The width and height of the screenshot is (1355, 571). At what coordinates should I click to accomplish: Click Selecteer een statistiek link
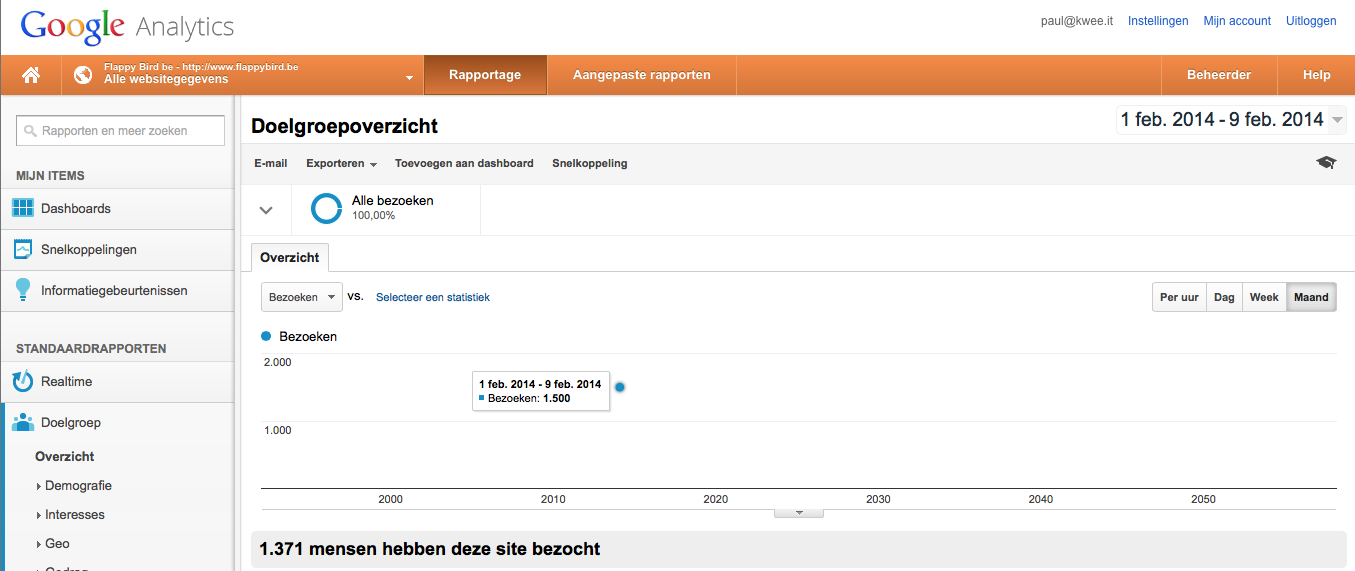433,297
